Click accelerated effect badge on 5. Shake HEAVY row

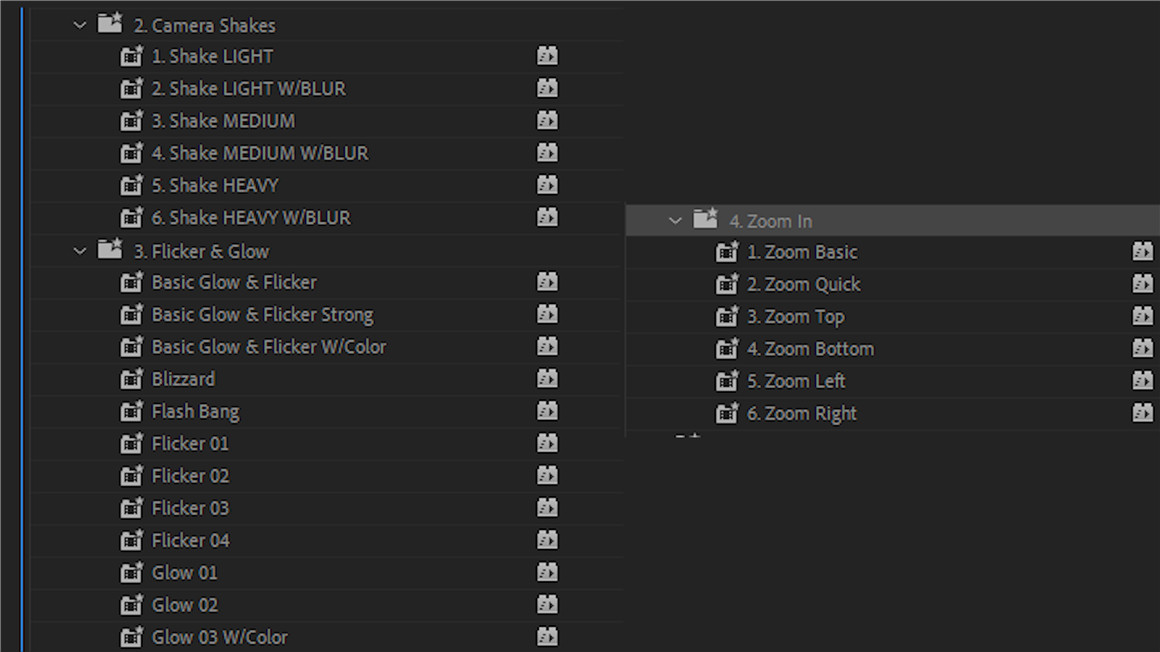click(x=547, y=184)
